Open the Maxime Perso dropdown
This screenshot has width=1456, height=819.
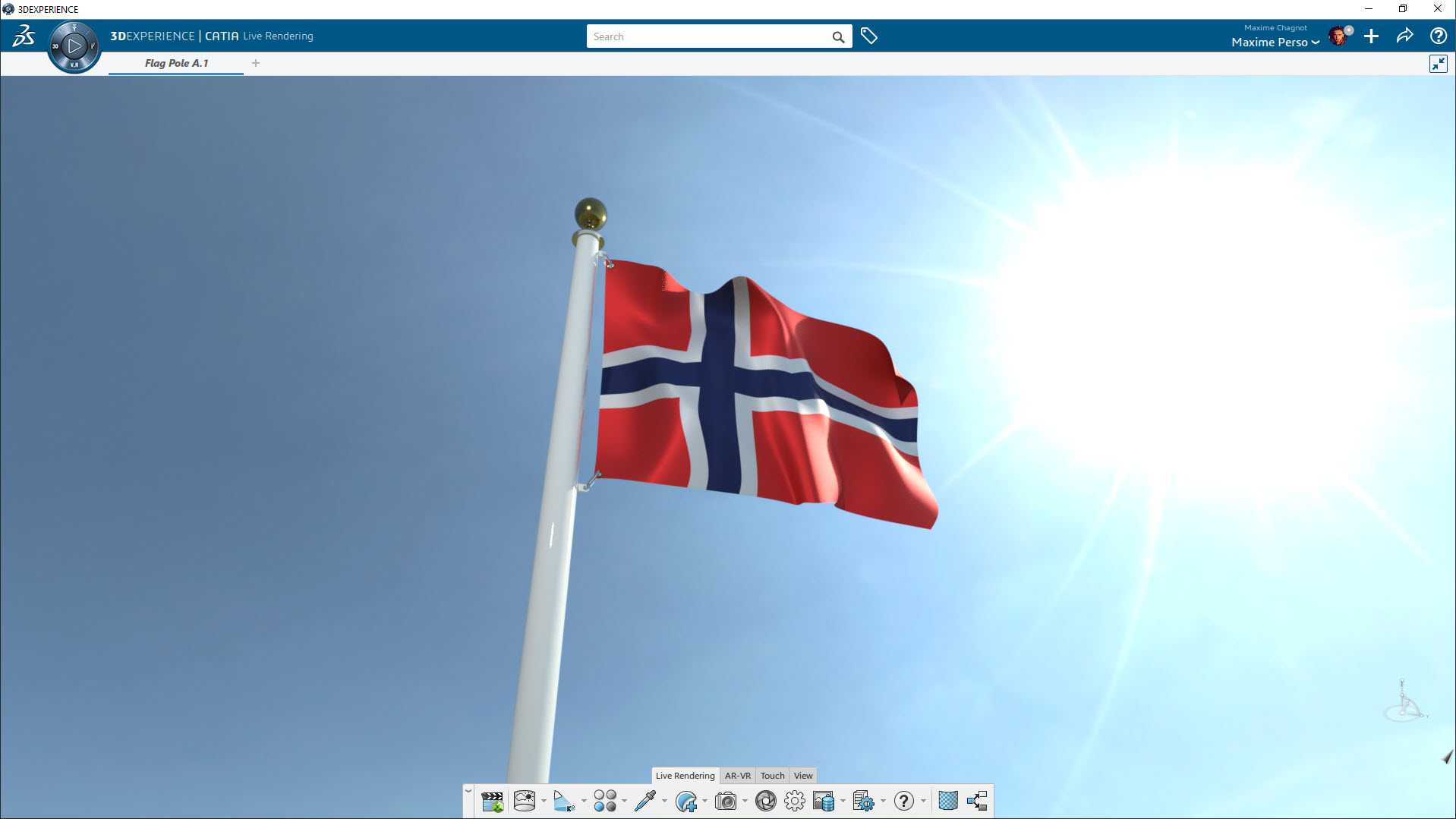coord(1275,43)
